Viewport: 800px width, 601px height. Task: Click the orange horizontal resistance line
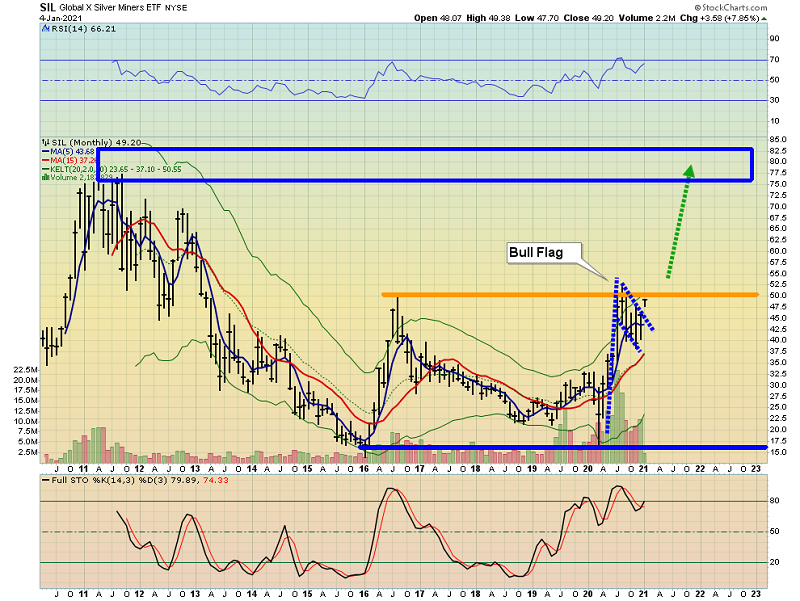[500, 294]
